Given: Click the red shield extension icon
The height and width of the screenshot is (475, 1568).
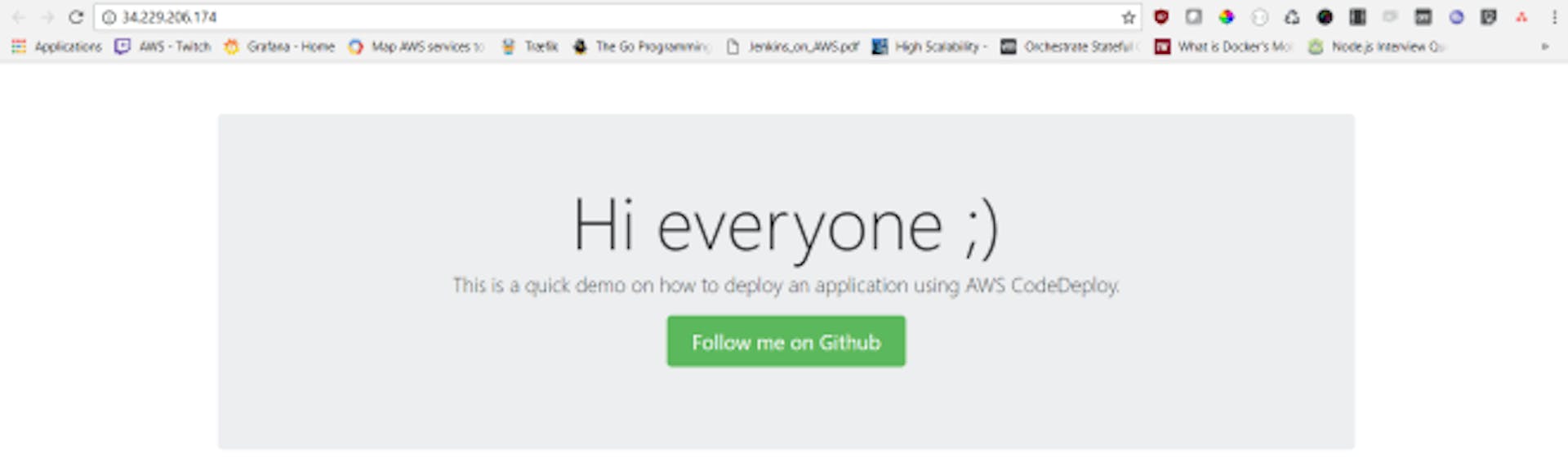Looking at the screenshot, I should [x=1160, y=16].
